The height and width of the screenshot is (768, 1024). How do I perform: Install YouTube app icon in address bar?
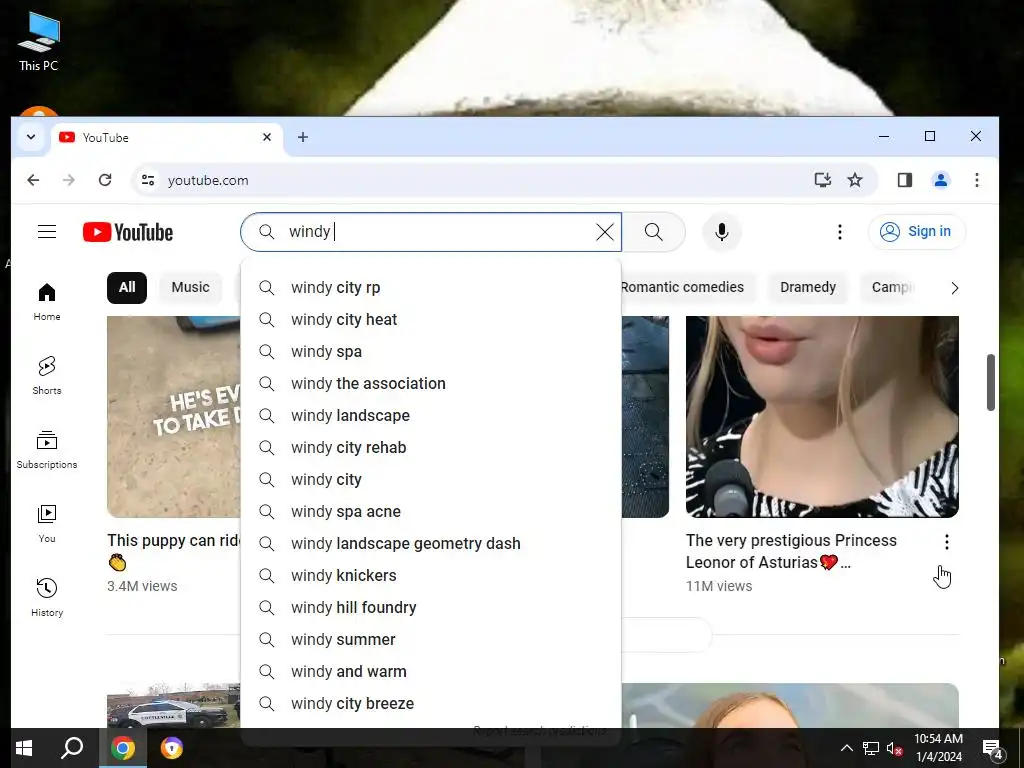(x=823, y=180)
